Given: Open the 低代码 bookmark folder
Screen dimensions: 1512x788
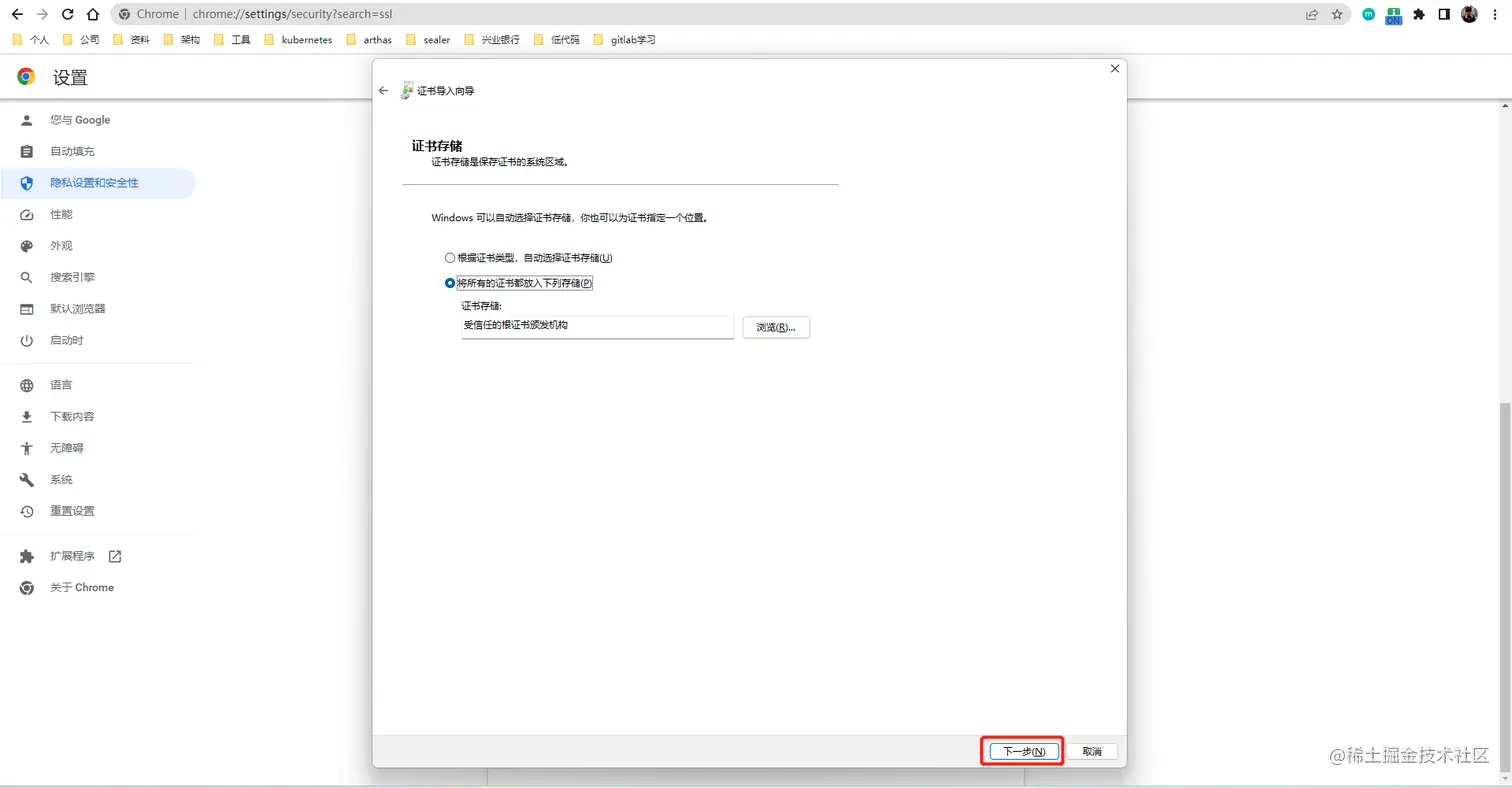Looking at the screenshot, I should [557, 40].
